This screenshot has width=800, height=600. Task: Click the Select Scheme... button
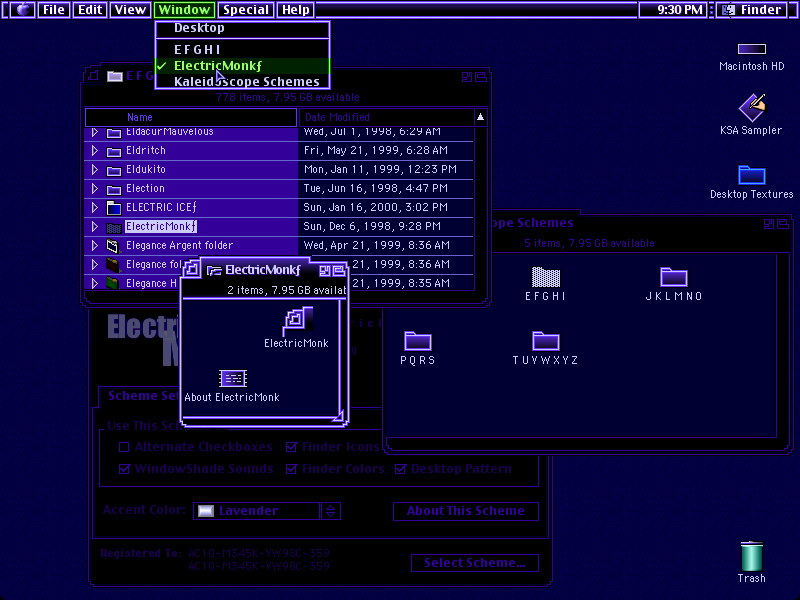click(x=475, y=563)
